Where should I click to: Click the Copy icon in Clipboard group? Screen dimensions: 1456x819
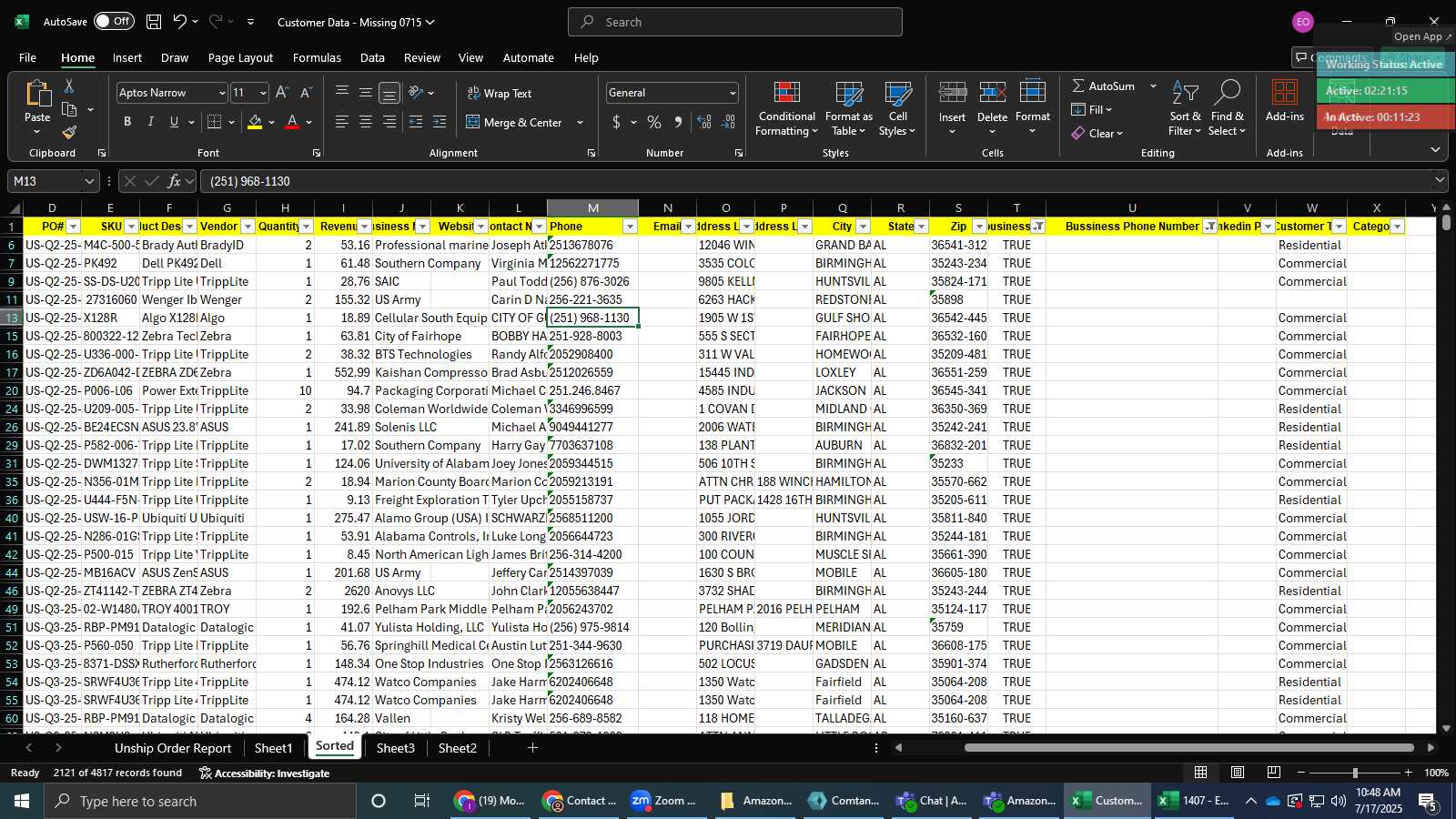(69, 109)
